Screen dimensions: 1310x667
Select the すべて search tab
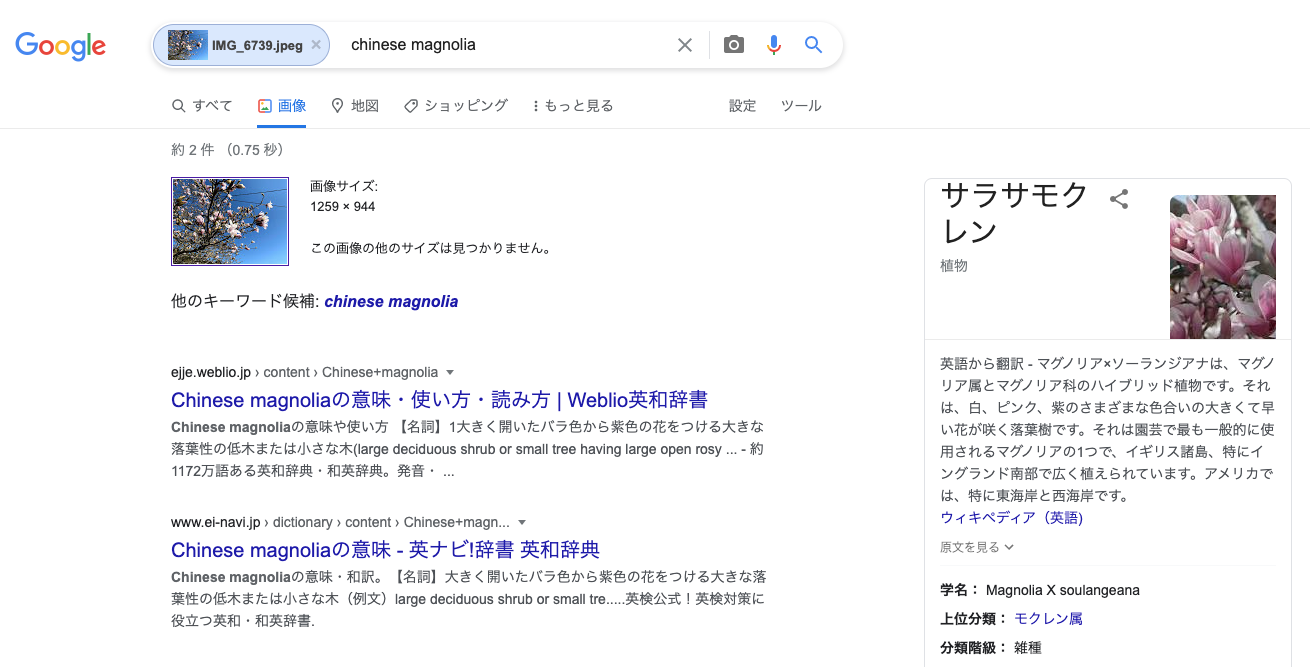(x=202, y=106)
